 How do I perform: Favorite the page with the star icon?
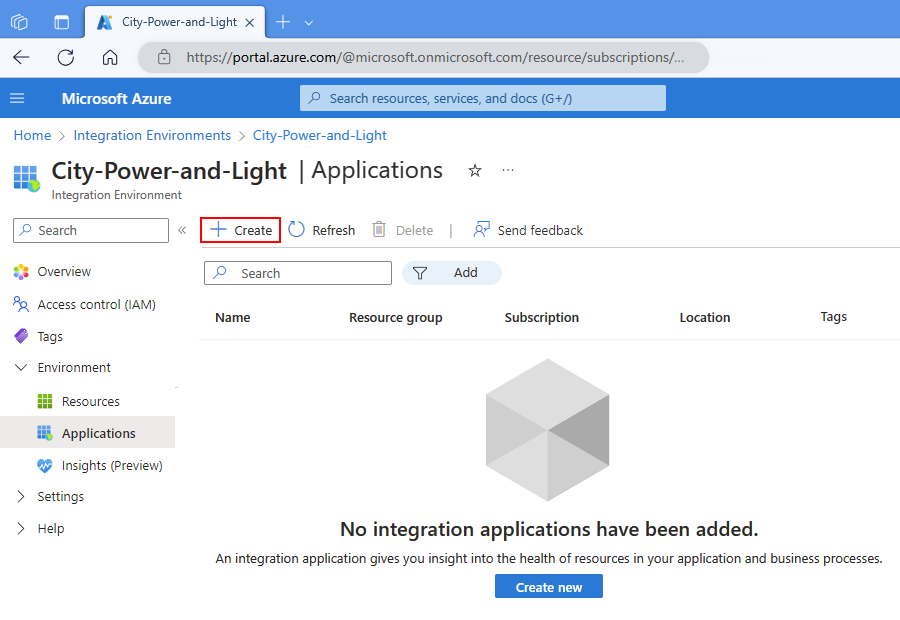point(475,170)
